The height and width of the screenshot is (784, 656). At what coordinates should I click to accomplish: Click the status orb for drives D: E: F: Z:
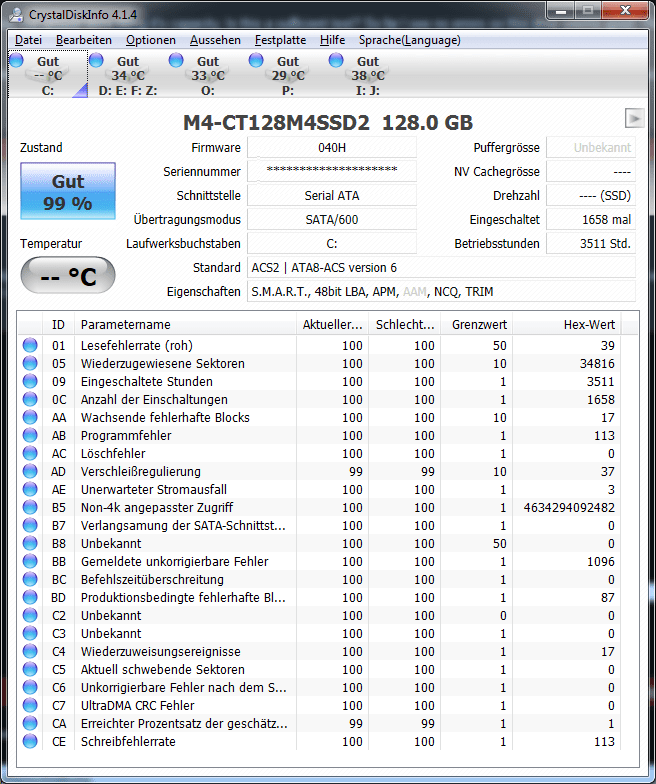[96, 60]
